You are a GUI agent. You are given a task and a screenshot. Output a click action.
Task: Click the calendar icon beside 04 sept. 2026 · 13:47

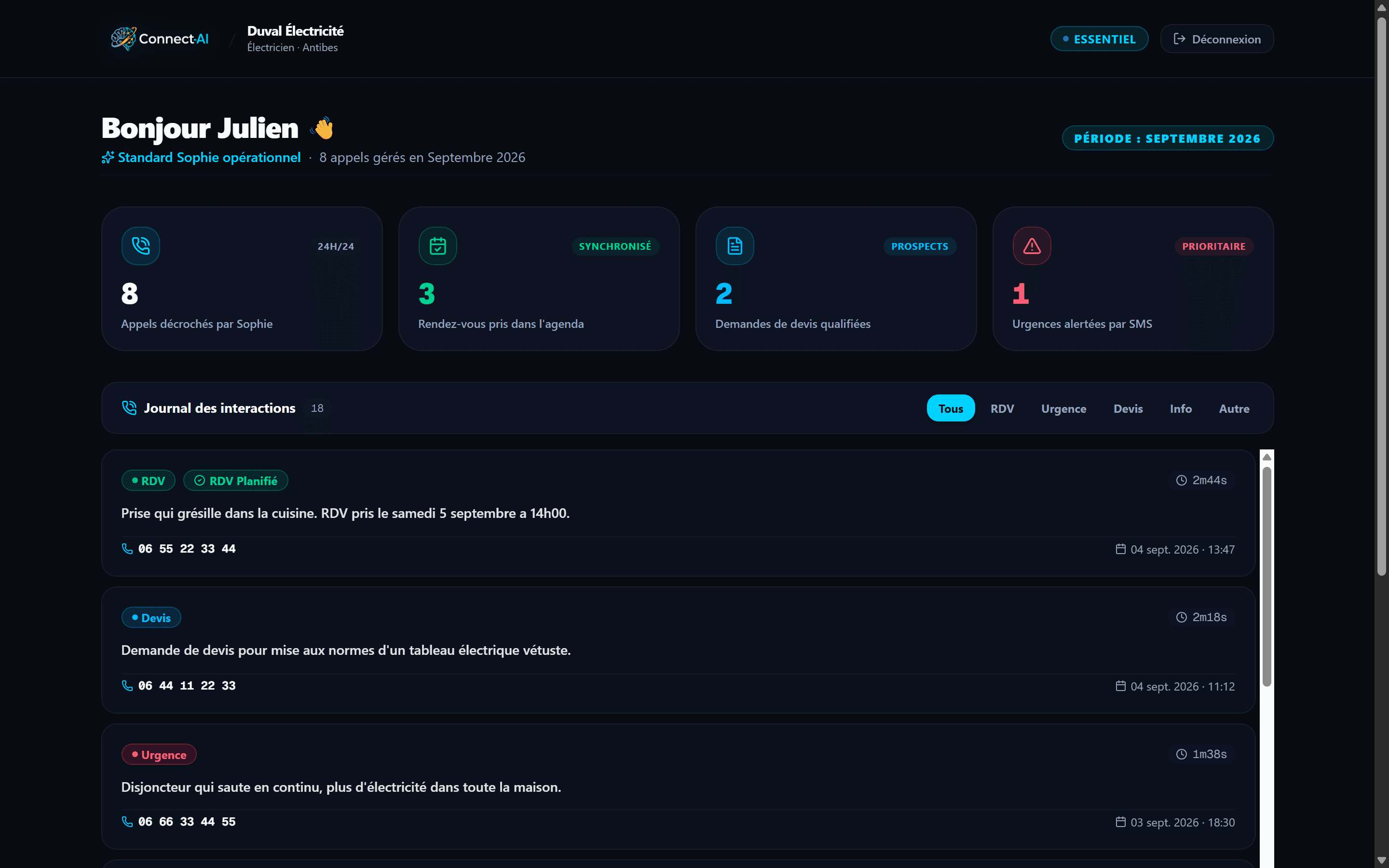tap(1120, 549)
